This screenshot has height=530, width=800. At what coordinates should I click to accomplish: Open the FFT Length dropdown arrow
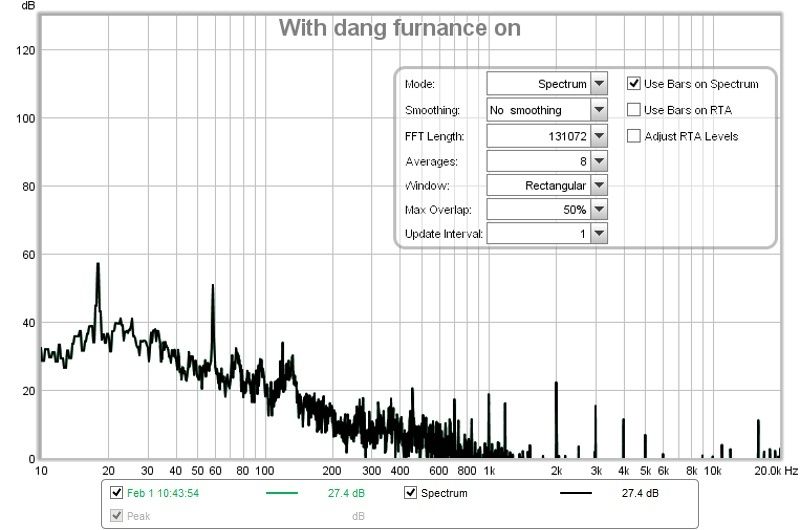tap(599, 136)
